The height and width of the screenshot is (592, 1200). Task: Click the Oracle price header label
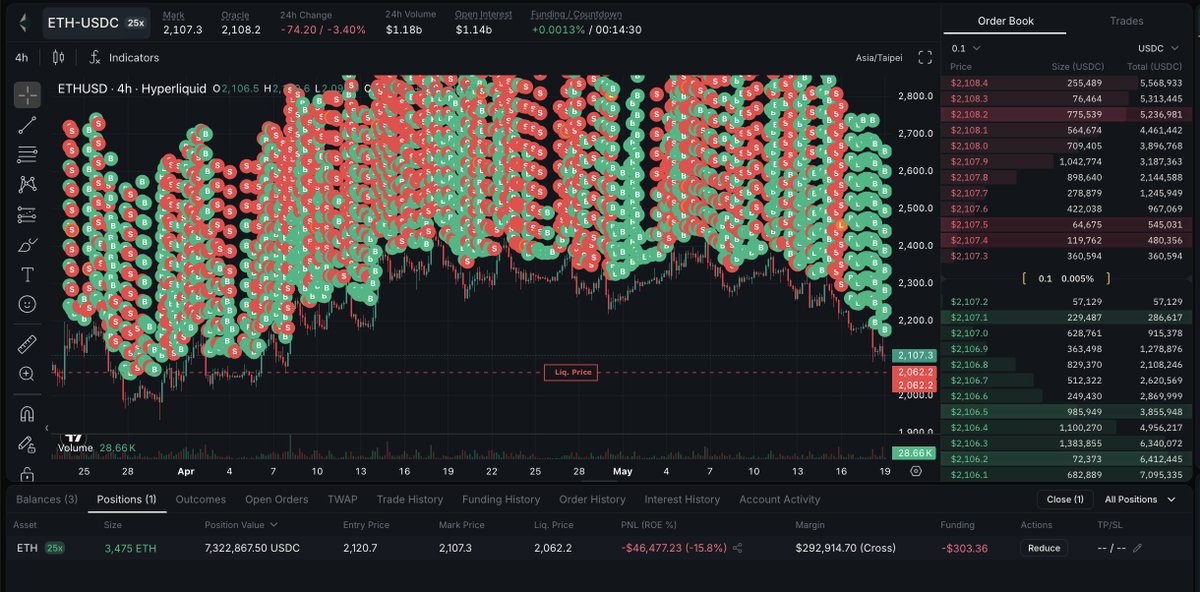[x=236, y=15]
